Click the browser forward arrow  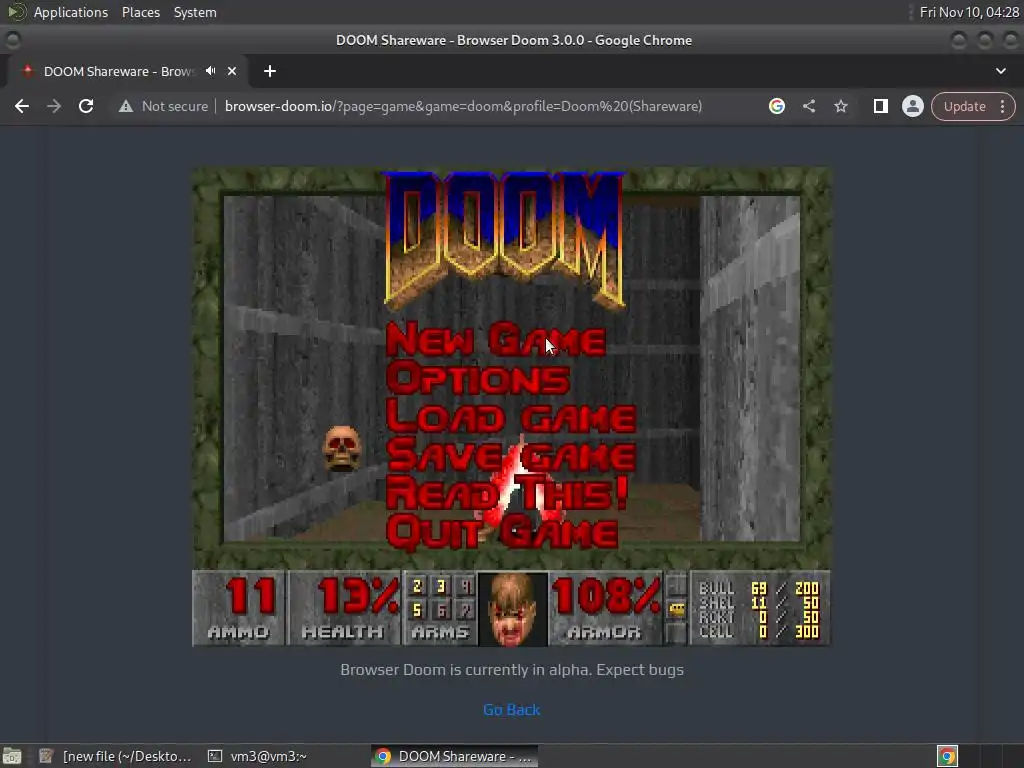pyautogui.click(x=54, y=106)
